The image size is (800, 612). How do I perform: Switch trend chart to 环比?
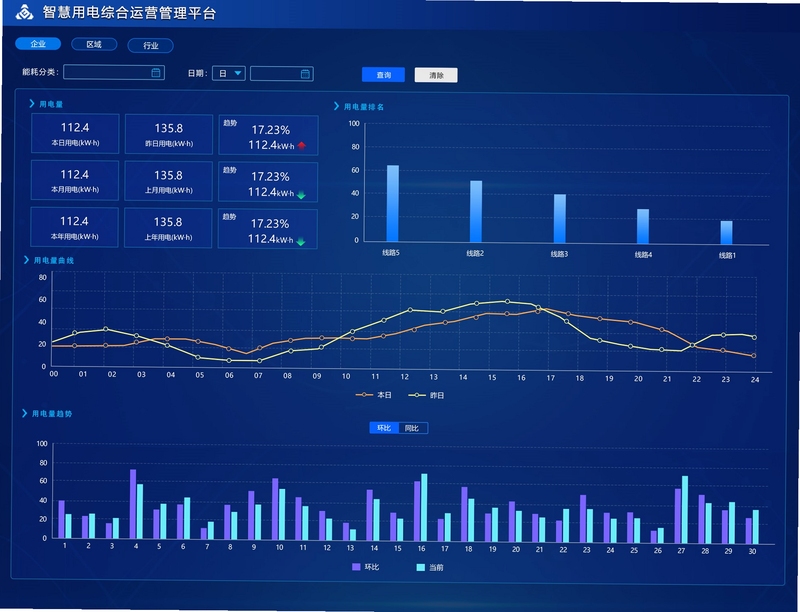click(x=384, y=428)
